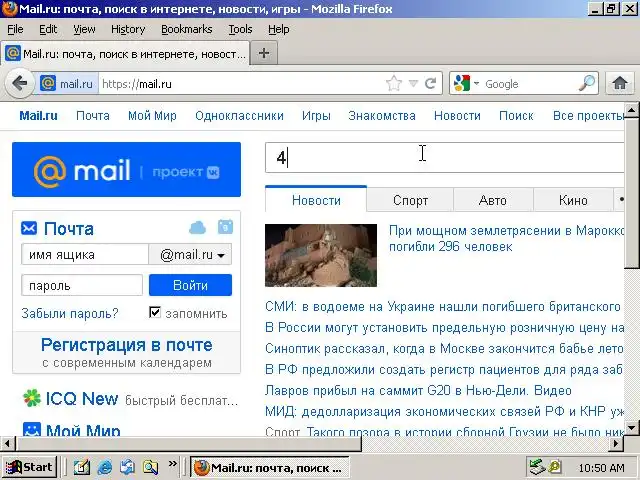
Task: Open Игры in top navigation
Action: click(x=316, y=116)
